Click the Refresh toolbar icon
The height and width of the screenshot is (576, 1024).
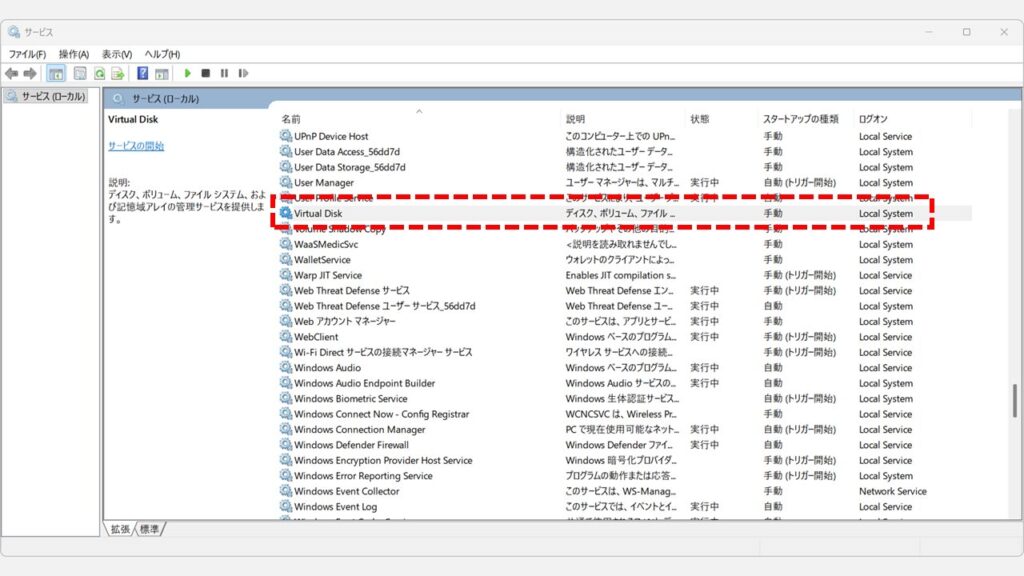tap(100, 73)
